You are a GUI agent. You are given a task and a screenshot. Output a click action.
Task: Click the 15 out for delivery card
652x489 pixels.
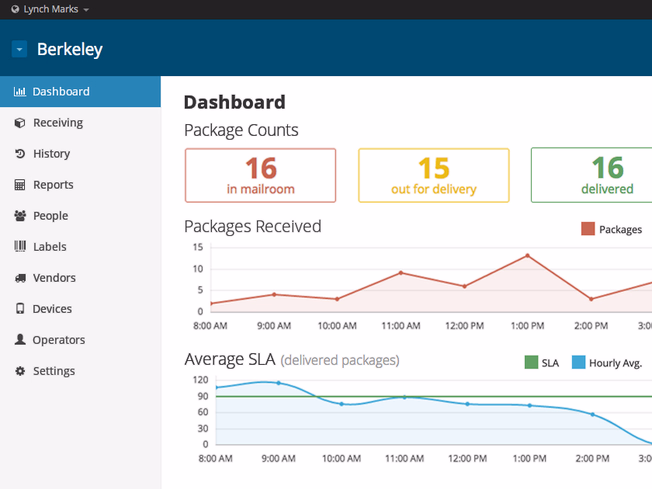(x=434, y=175)
